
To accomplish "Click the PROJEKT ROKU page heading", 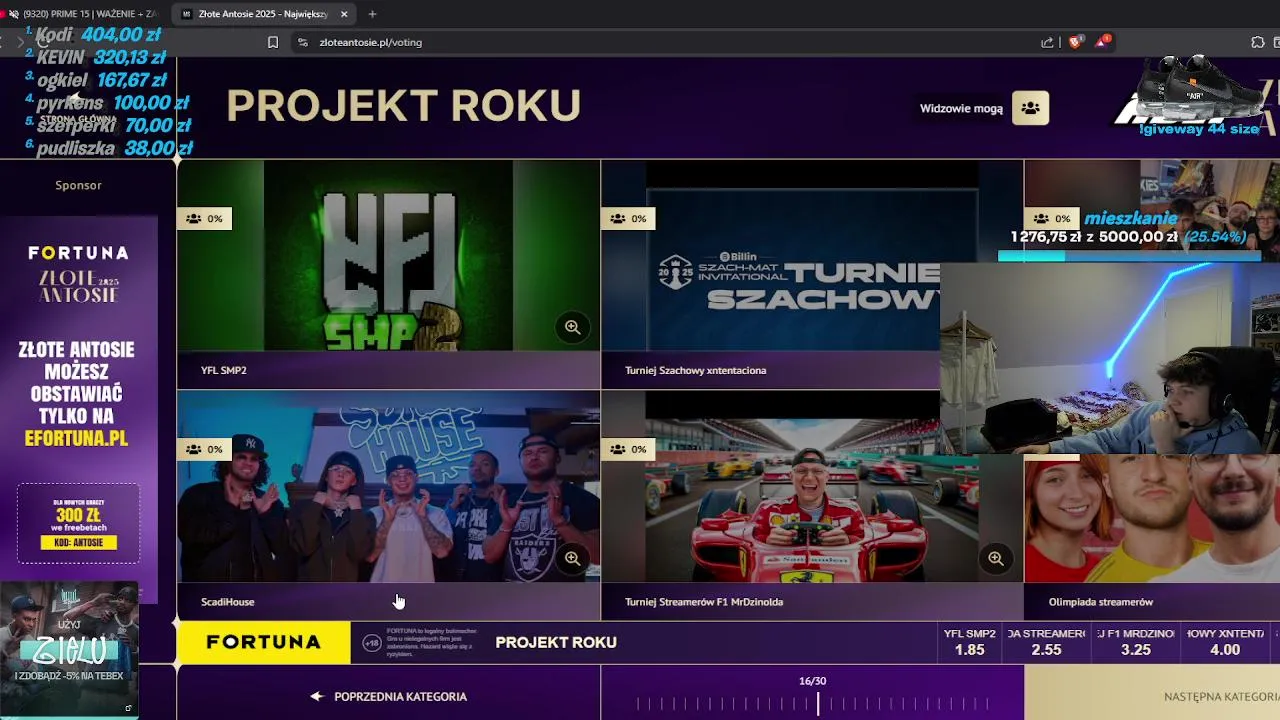I will tap(403, 106).
